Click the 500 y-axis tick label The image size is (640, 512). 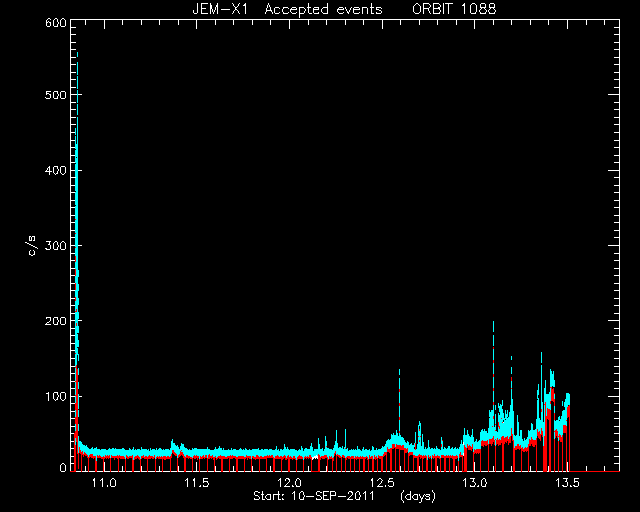point(56,95)
